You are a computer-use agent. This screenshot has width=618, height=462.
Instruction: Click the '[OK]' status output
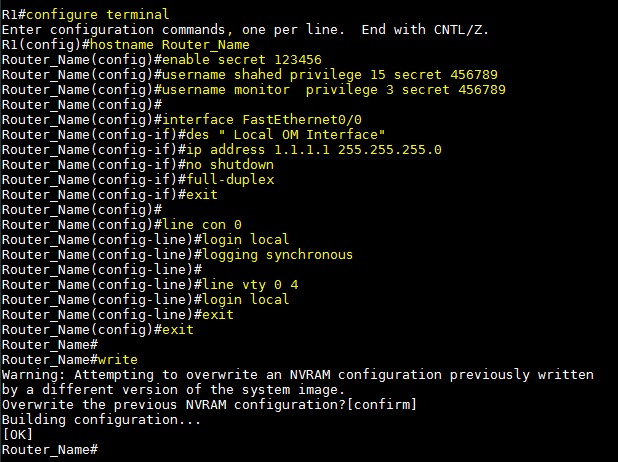pos(17,435)
